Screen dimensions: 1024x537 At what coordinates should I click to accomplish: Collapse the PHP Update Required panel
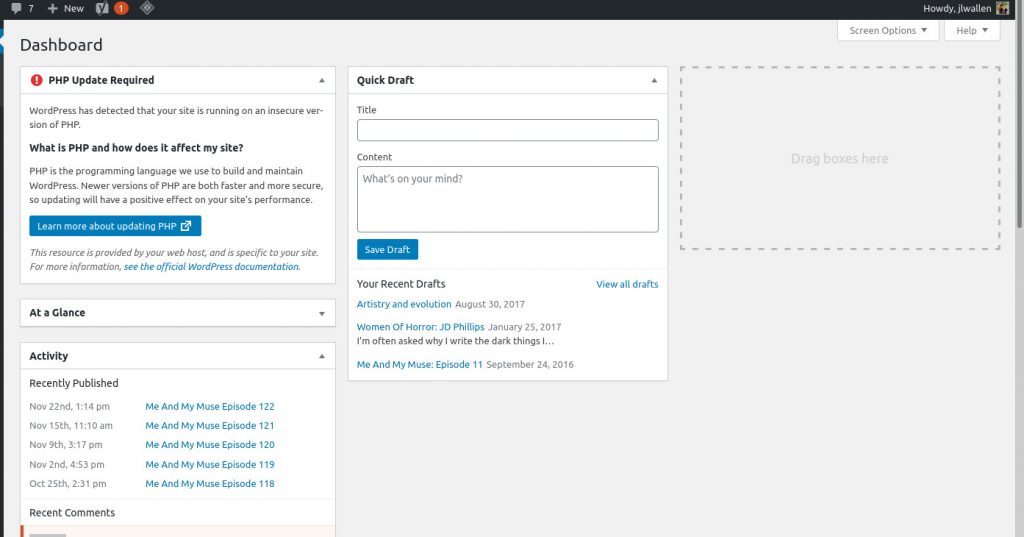322,80
